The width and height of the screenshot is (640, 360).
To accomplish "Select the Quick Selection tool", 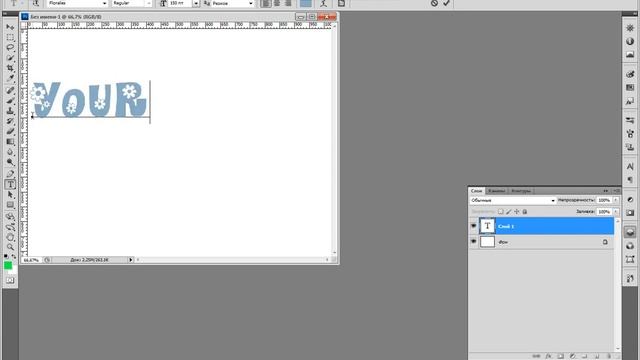I will (x=10, y=58).
